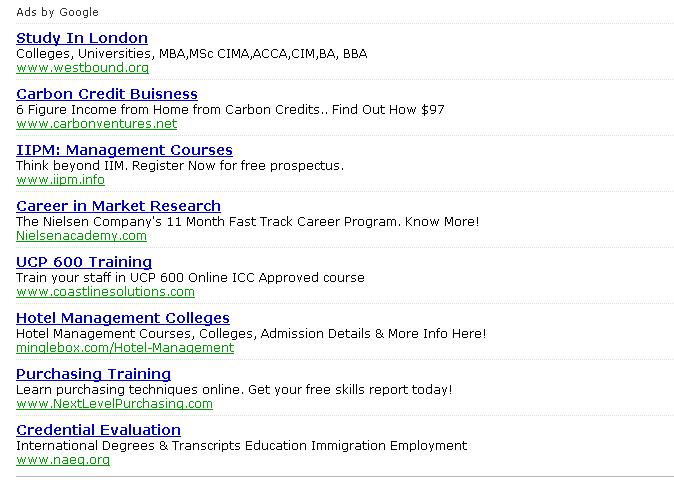Open the Career in Market Research ad
The image size is (674, 486).
click(x=118, y=206)
